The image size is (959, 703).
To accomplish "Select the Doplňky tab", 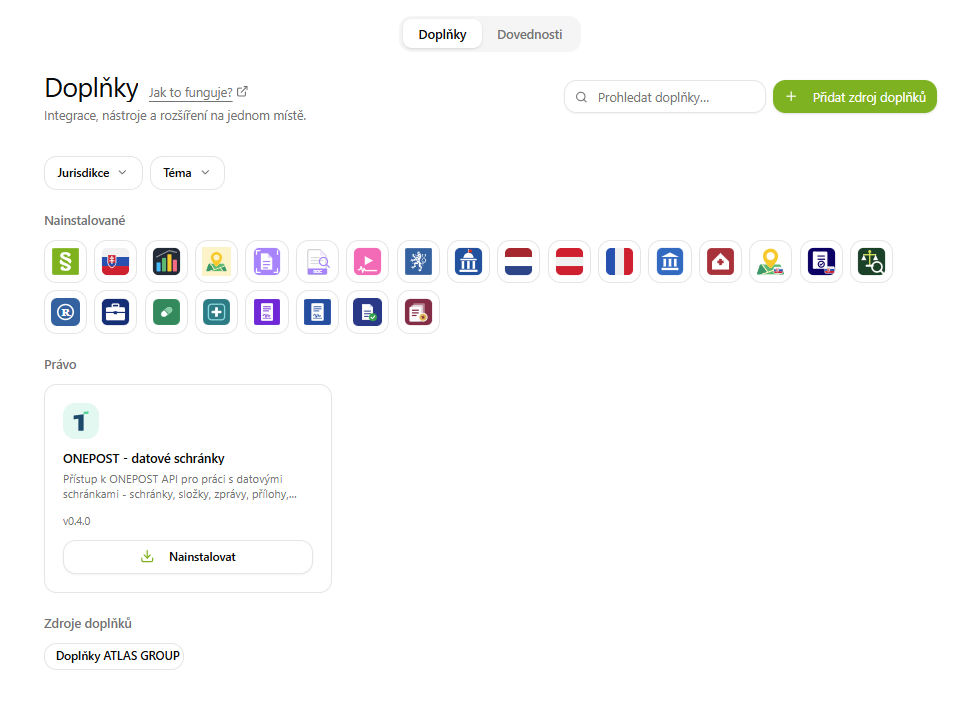I will pyautogui.click(x=442, y=35).
